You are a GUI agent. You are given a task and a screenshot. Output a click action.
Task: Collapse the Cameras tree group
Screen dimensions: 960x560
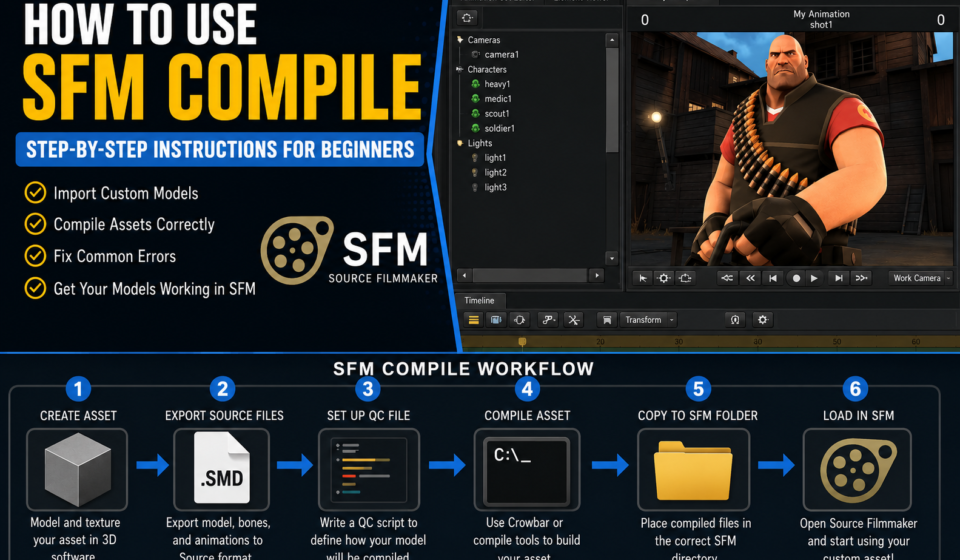(x=460, y=40)
